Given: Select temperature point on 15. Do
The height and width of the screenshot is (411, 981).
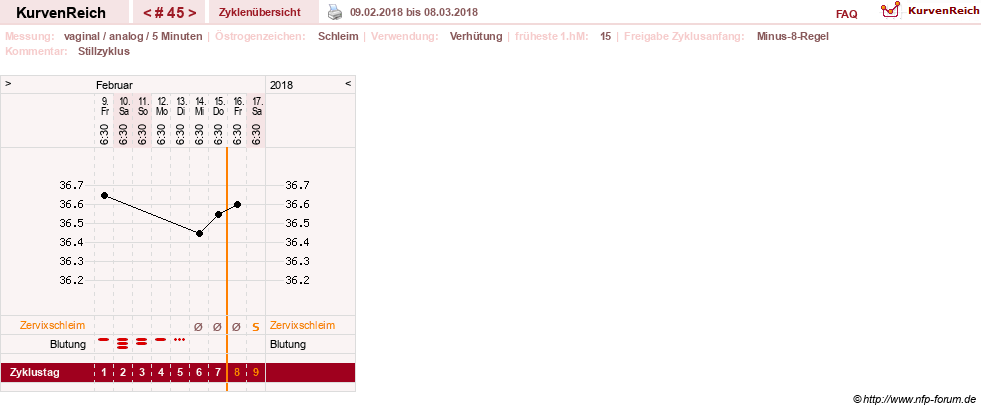Looking at the screenshot, I should coord(218,215).
